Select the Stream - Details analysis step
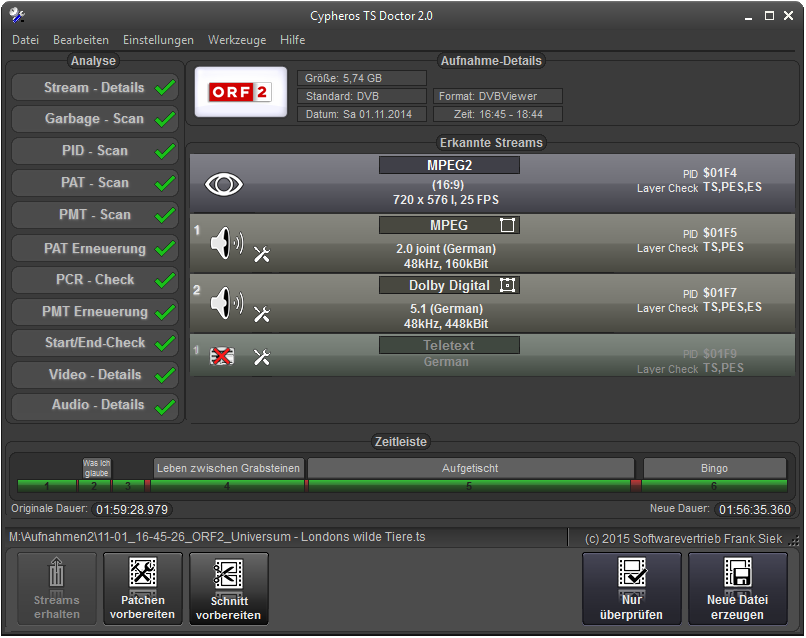 pyautogui.click(x=95, y=87)
